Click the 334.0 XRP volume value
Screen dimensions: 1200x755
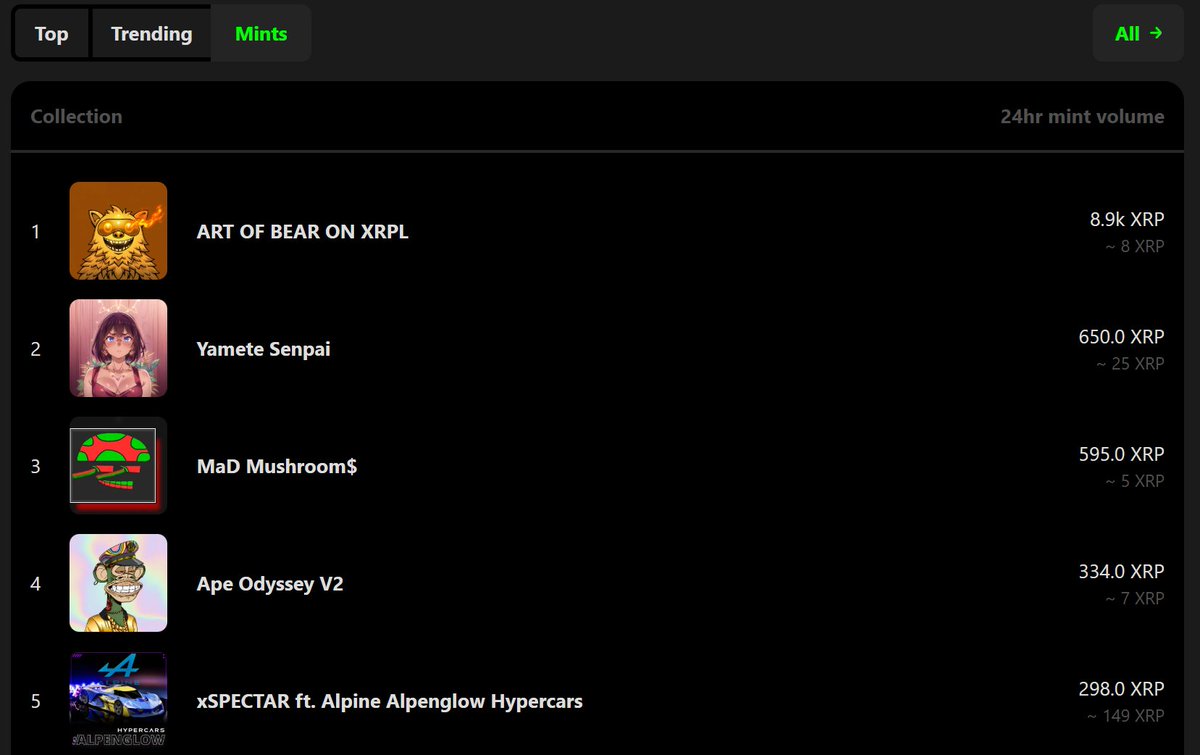coord(1121,572)
